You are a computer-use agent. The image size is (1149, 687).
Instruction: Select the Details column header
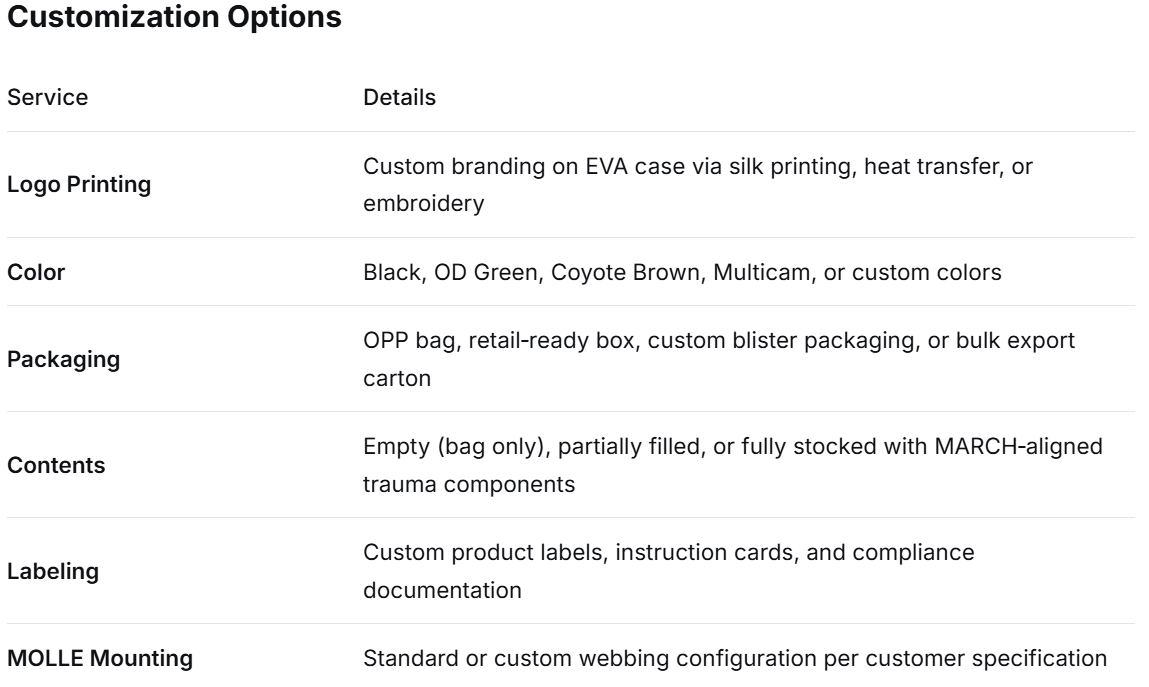coord(399,97)
